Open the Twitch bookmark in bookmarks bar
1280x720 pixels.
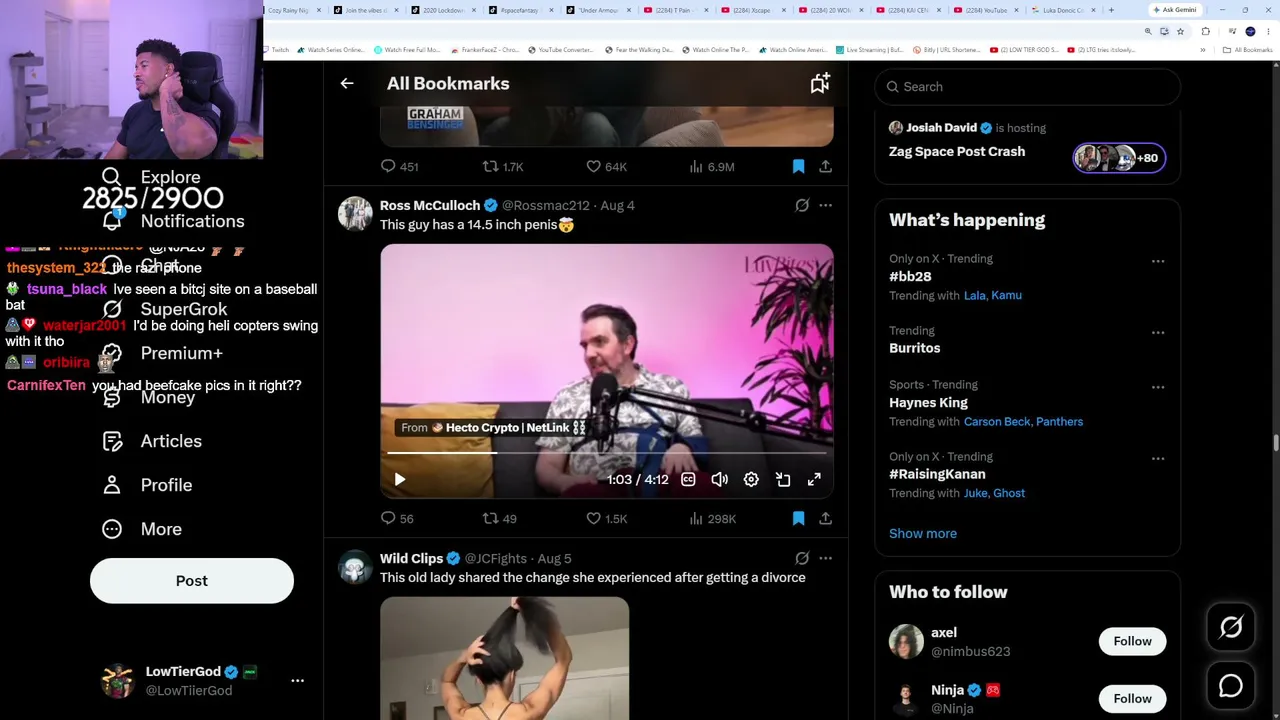277,50
